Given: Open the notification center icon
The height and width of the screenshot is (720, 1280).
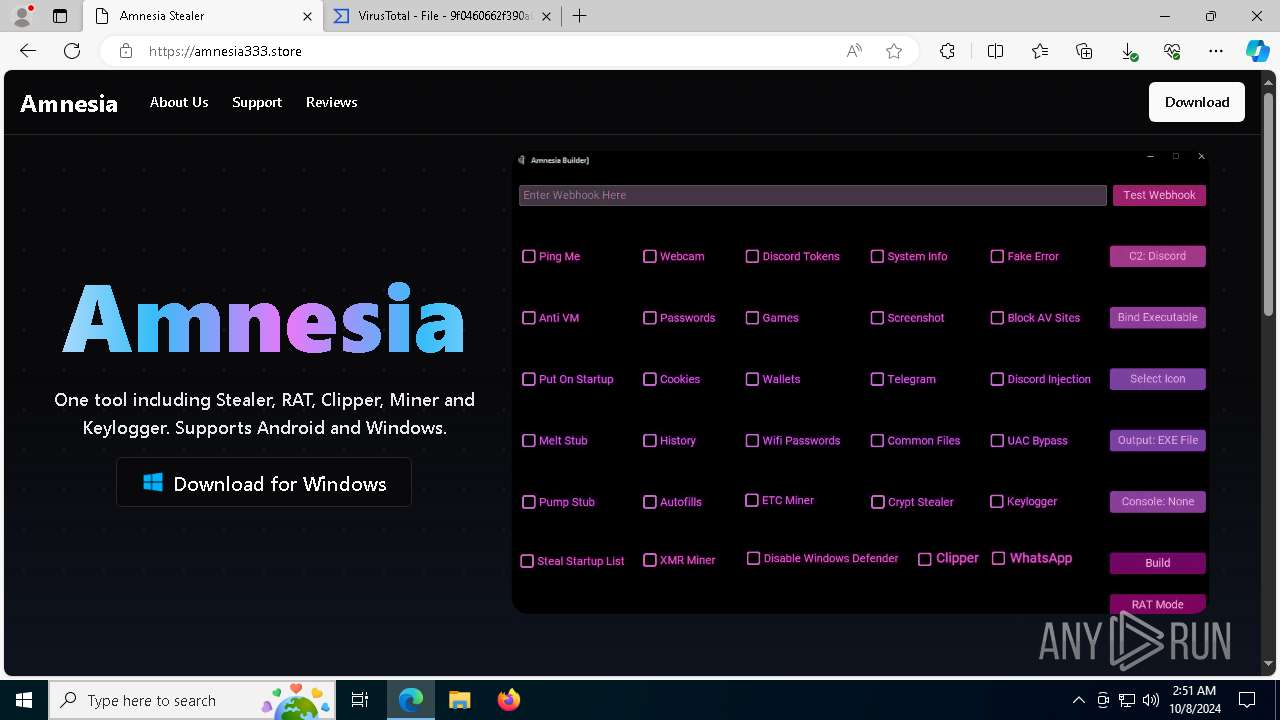Looking at the screenshot, I should (1247, 700).
